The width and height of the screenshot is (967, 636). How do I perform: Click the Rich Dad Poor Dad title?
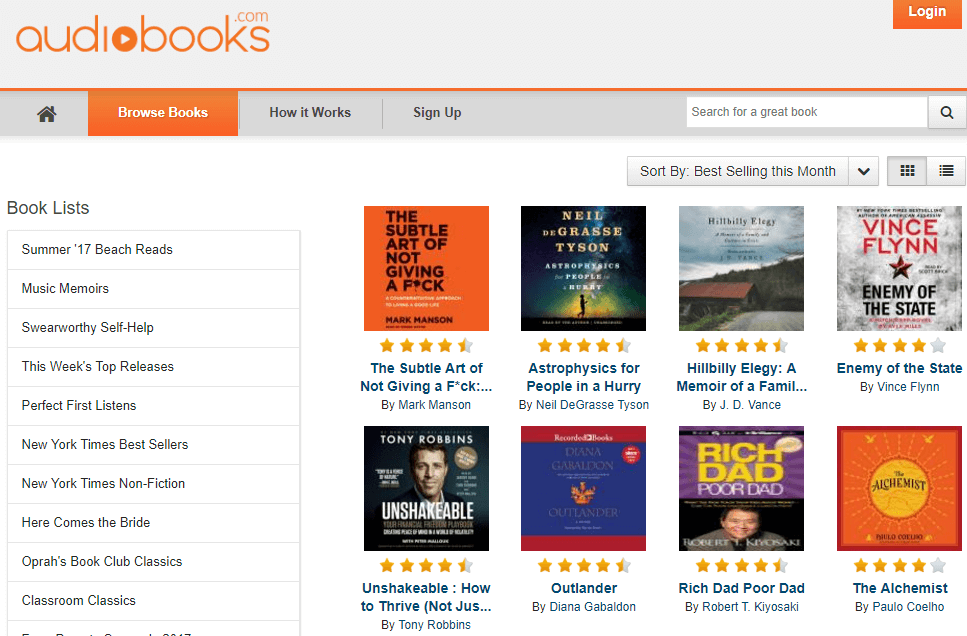tap(741, 589)
